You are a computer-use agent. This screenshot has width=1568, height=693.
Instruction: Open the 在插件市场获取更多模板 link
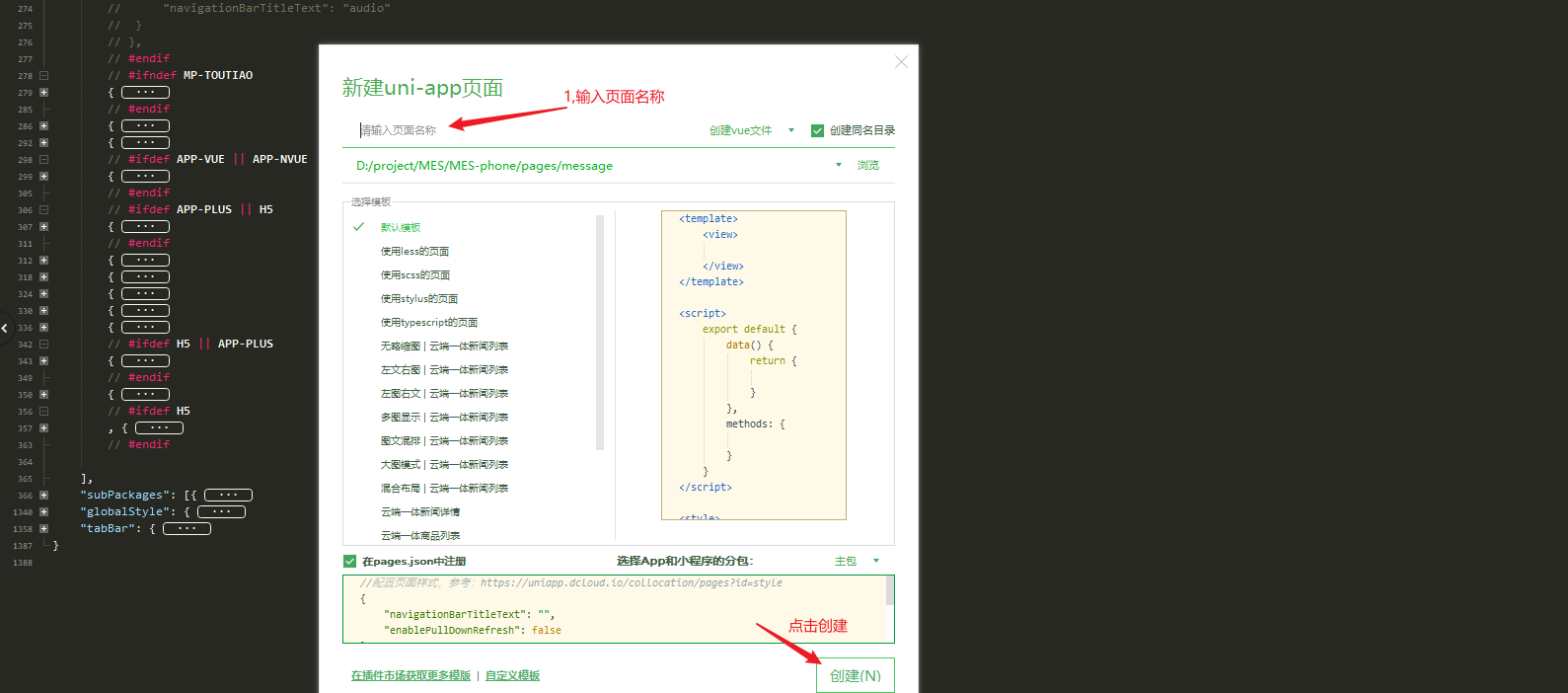coord(411,675)
